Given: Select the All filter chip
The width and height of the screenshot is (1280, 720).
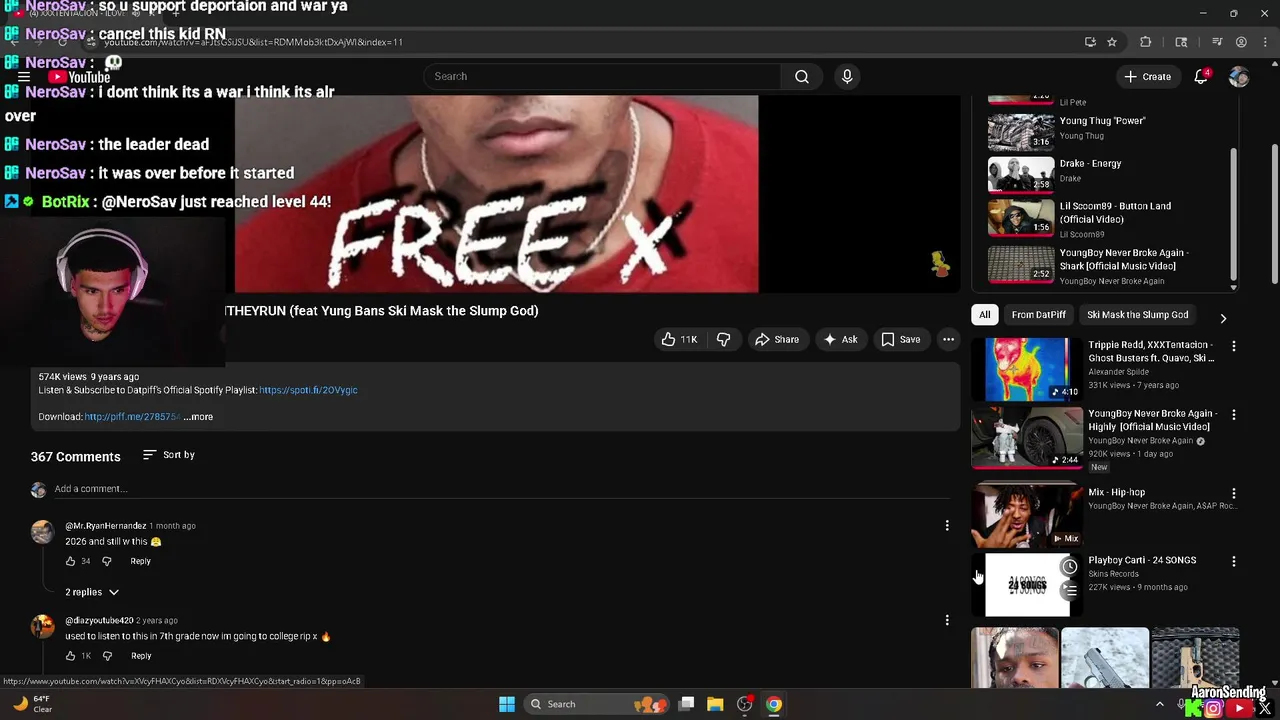Looking at the screenshot, I should click(985, 315).
